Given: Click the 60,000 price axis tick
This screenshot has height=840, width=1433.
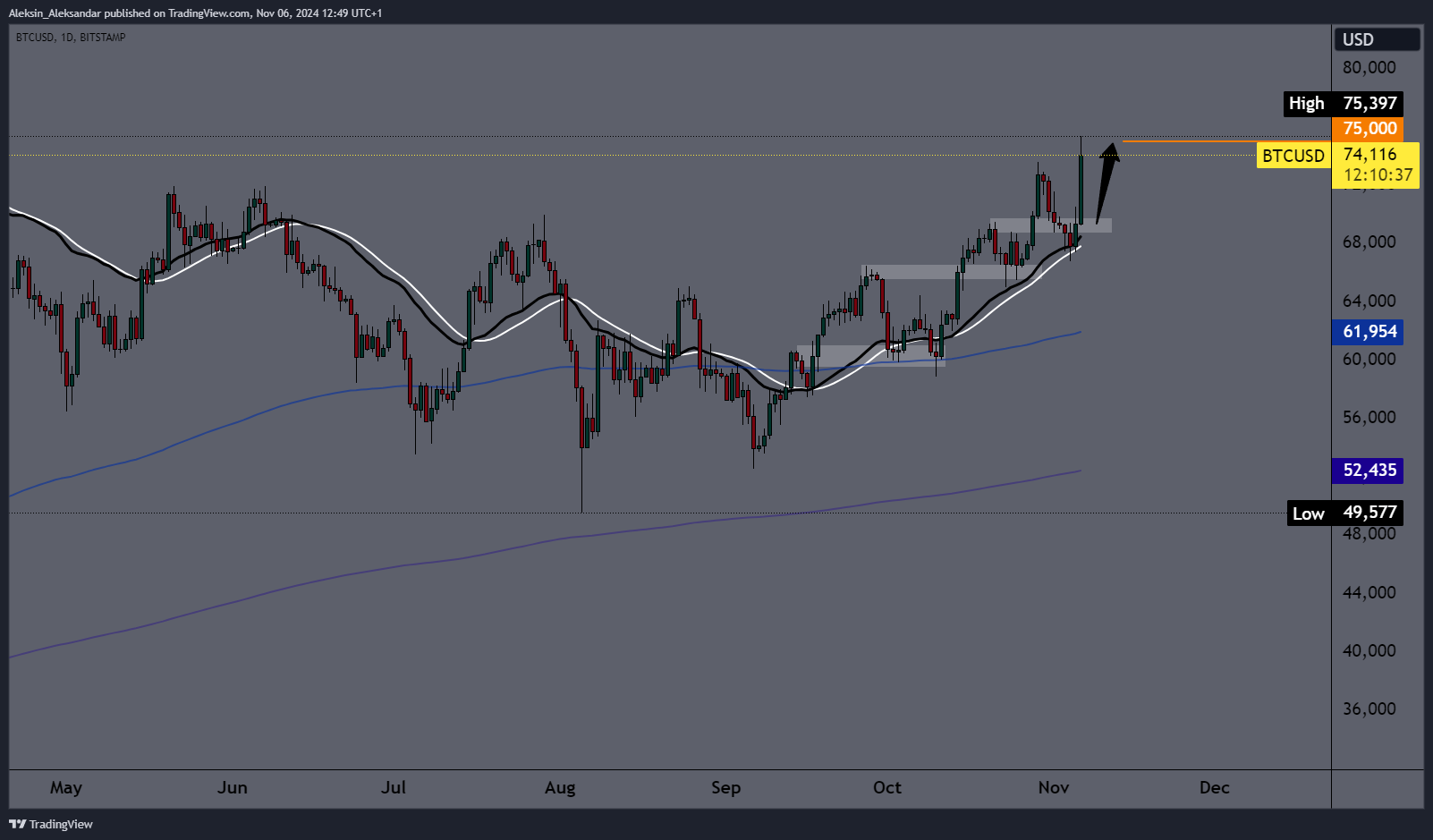Looking at the screenshot, I should [1369, 359].
